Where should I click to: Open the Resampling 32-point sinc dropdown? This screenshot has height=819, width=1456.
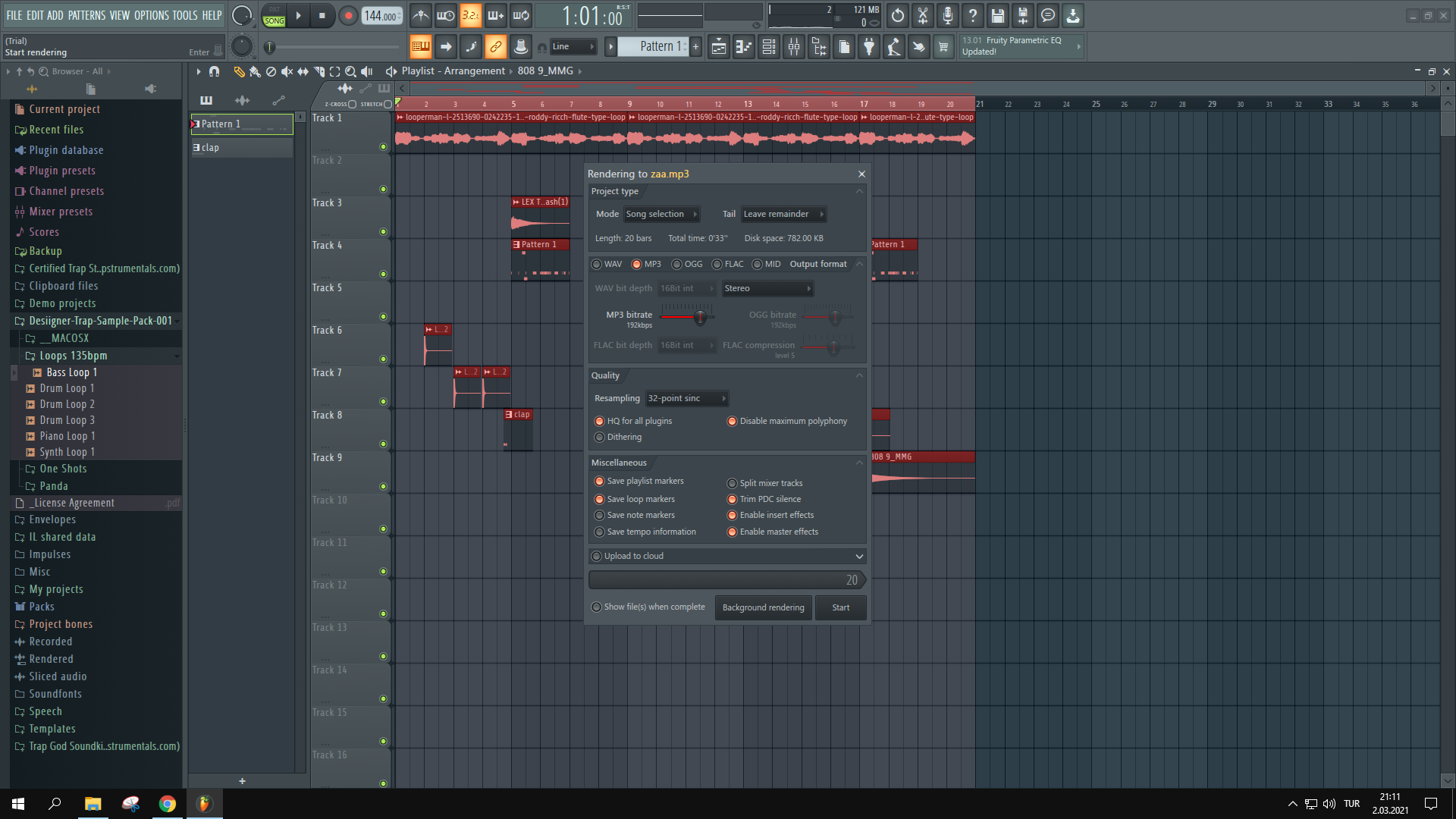pyautogui.click(x=686, y=399)
